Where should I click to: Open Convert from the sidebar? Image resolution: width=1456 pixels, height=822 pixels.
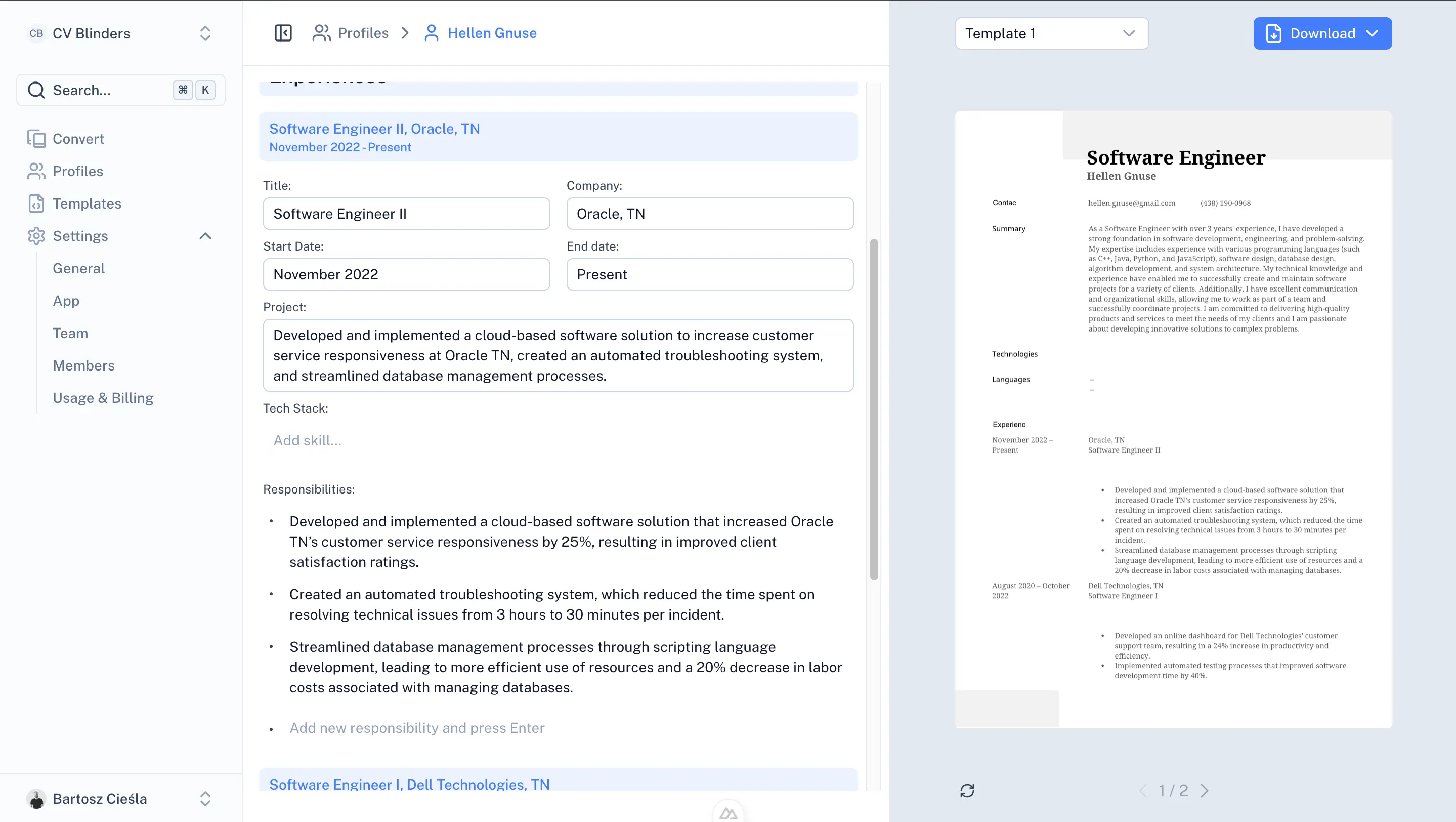click(78, 139)
